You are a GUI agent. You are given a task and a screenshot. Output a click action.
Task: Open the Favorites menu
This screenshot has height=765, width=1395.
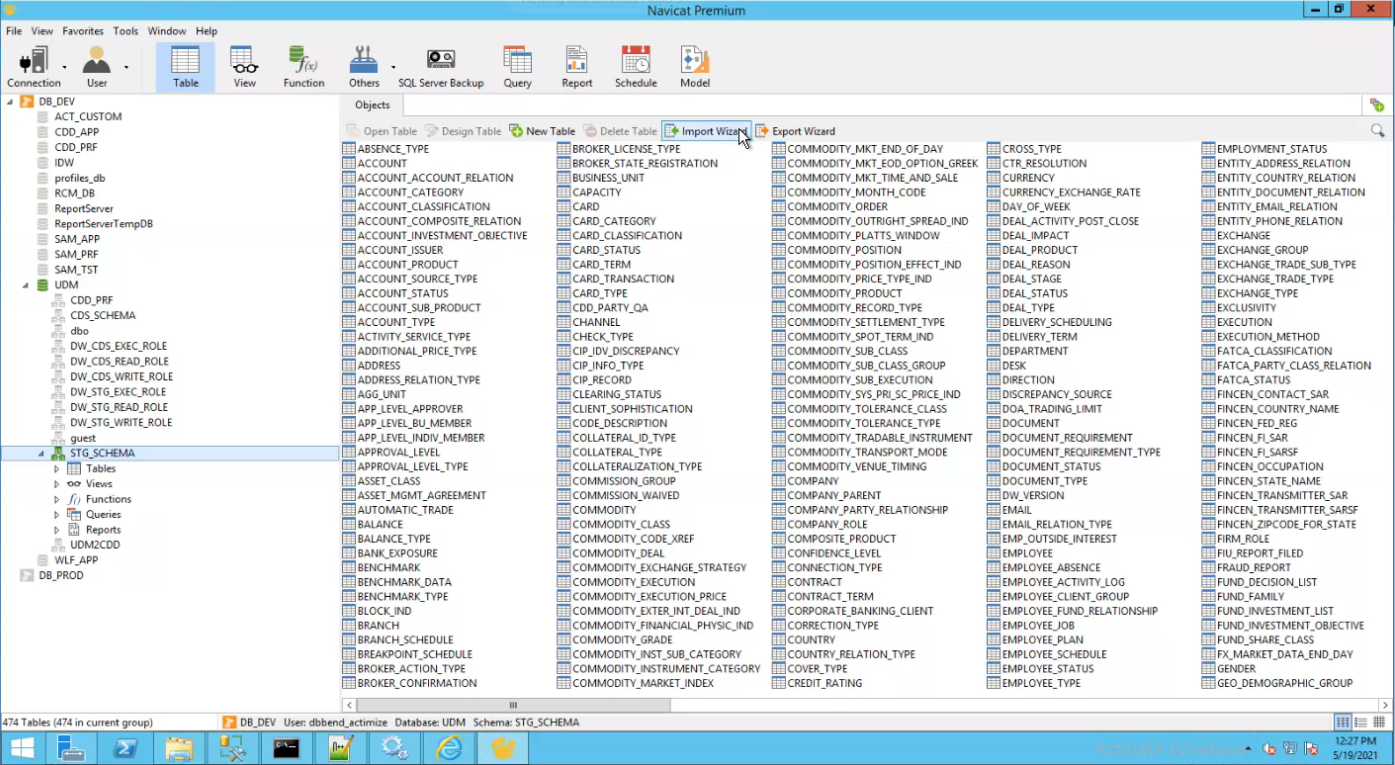tap(83, 31)
